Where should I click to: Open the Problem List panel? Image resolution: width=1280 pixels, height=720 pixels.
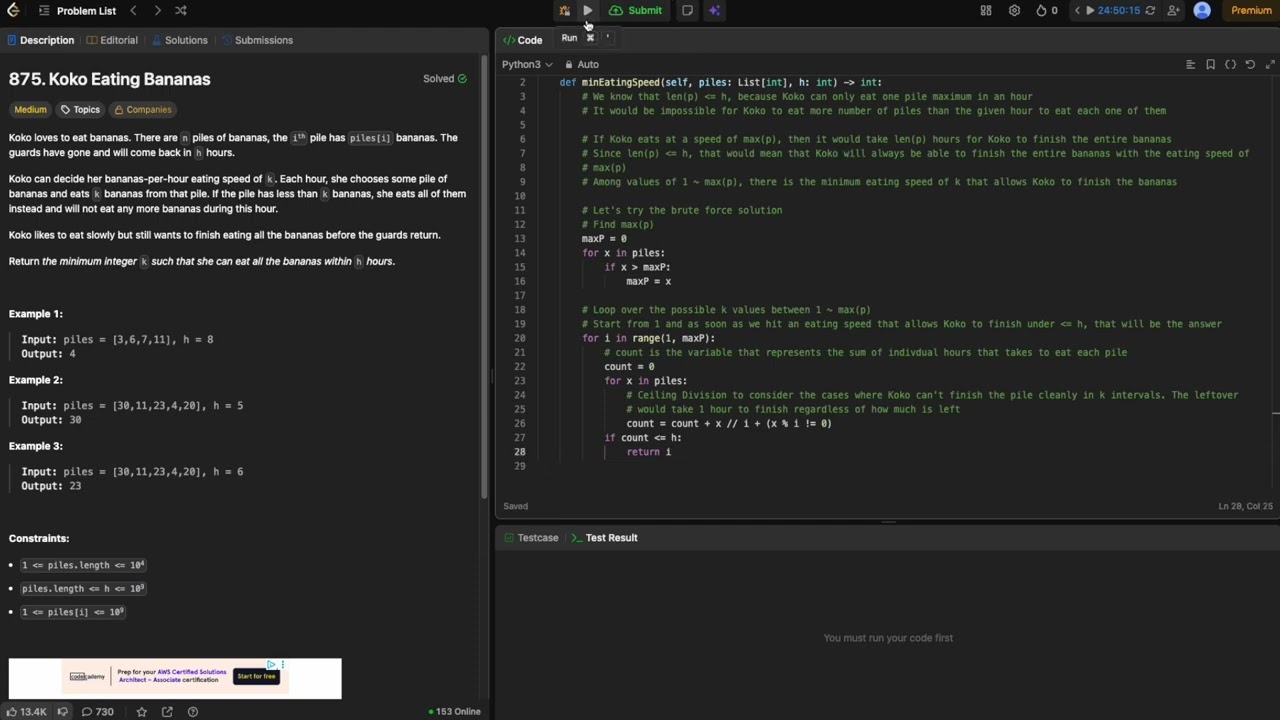click(x=77, y=11)
